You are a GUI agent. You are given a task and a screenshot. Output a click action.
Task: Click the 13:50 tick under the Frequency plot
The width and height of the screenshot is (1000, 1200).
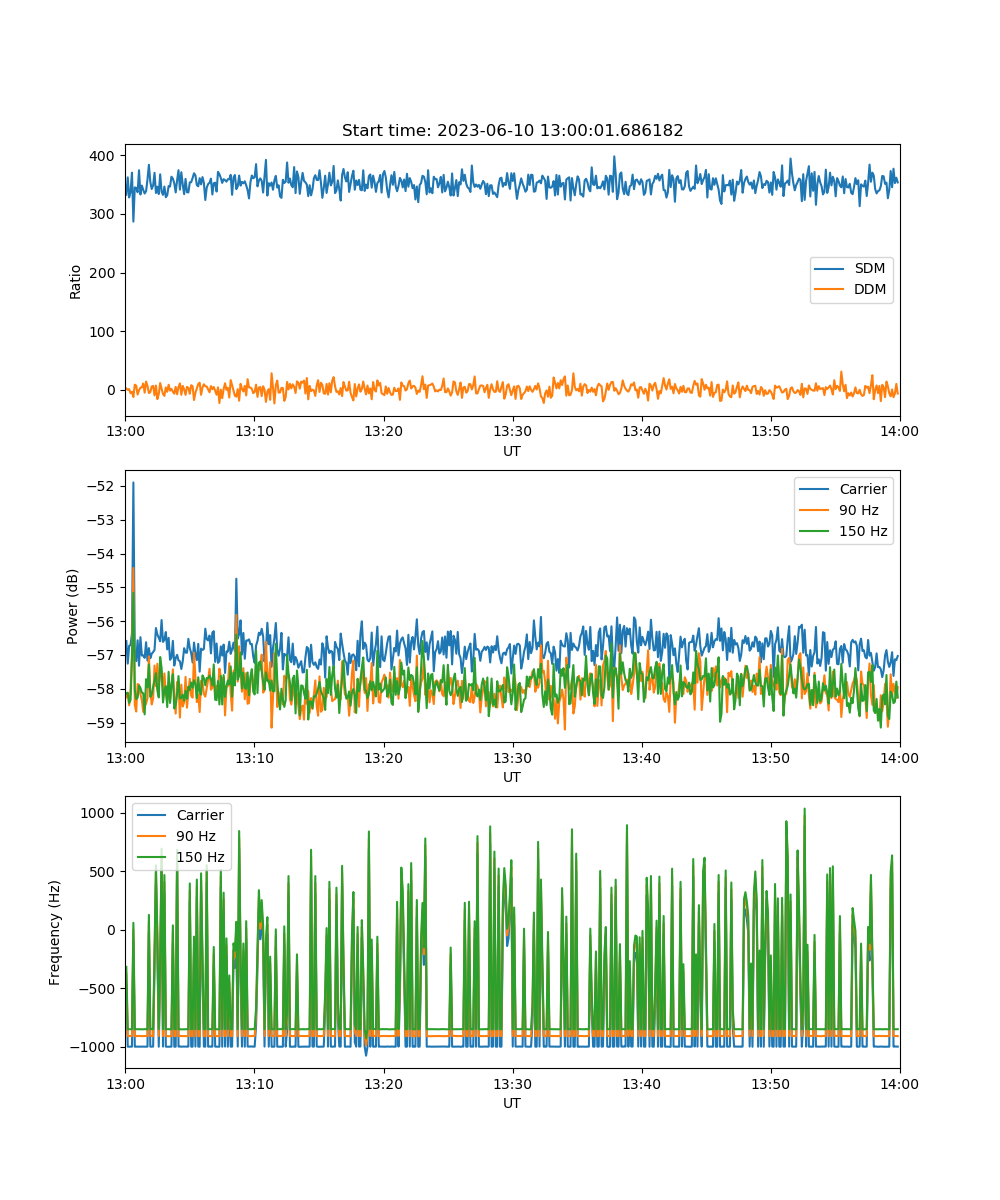tap(771, 1083)
